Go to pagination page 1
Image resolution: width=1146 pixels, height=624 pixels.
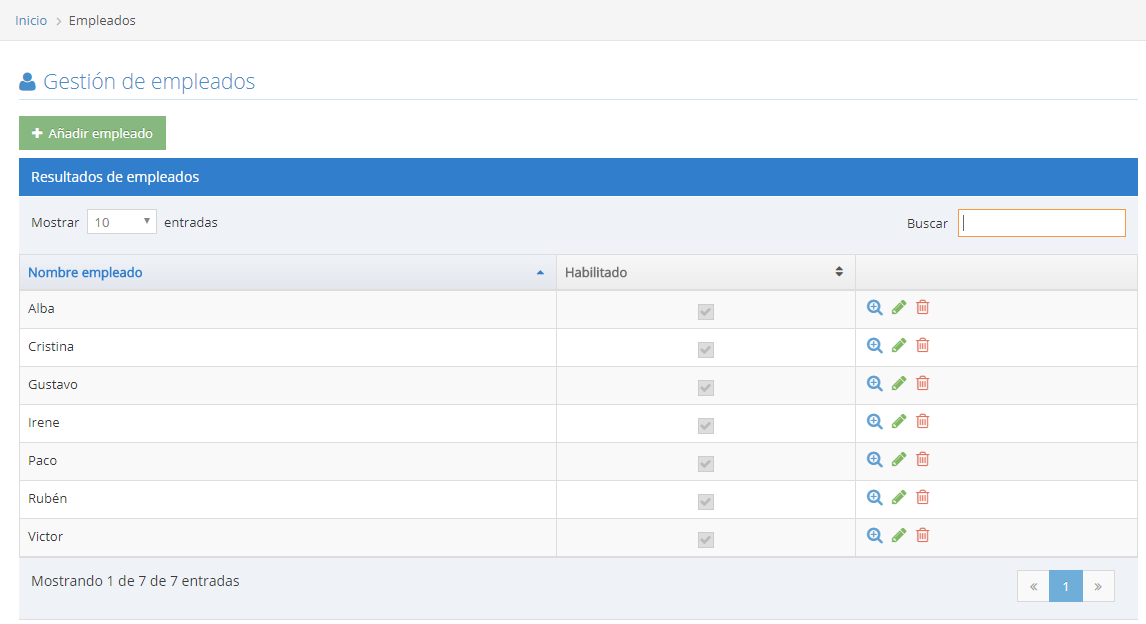click(x=1066, y=587)
